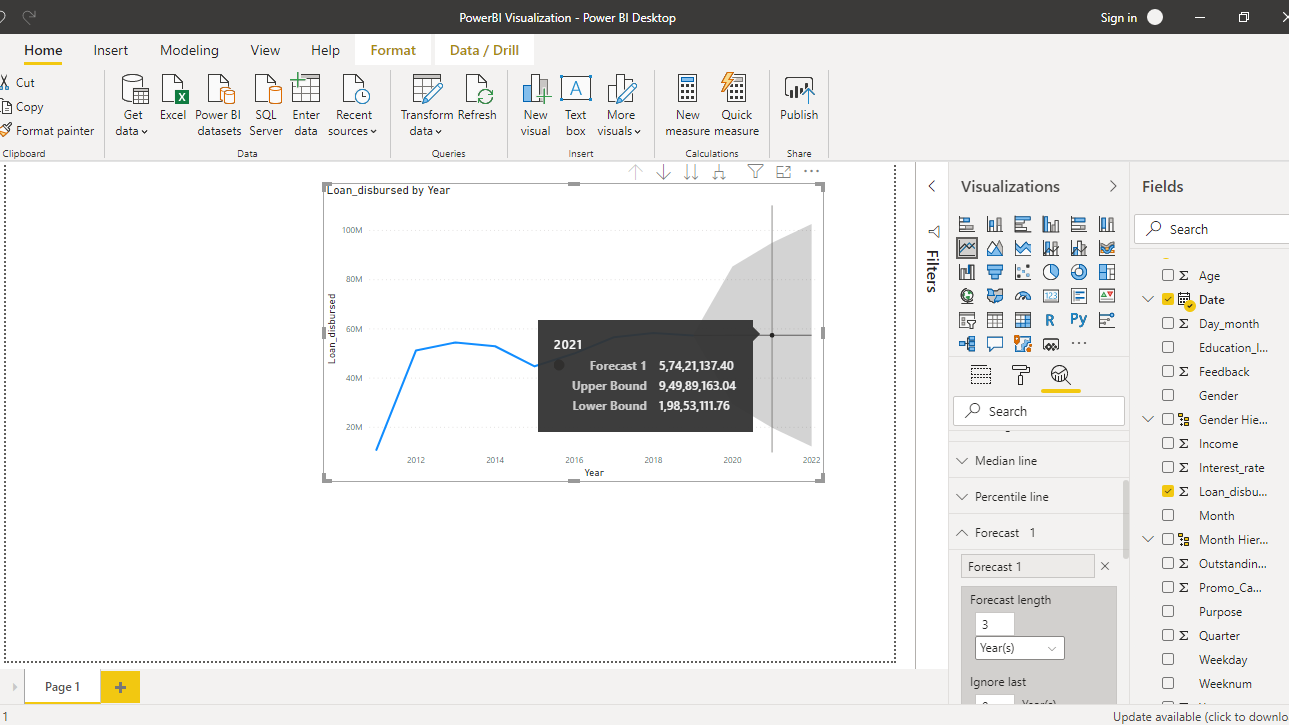Uncheck the Loan_disbursed field checkbox
The height and width of the screenshot is (725, 1289).
click(1168, 492)
